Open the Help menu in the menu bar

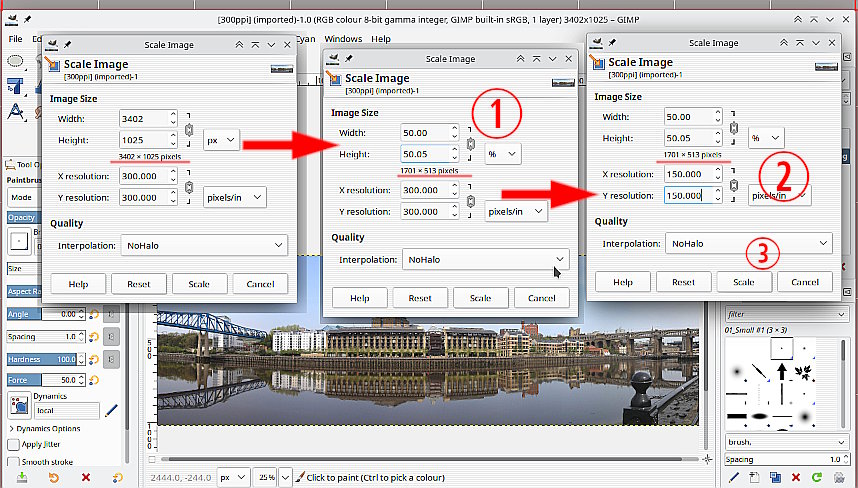coord(381,39)
